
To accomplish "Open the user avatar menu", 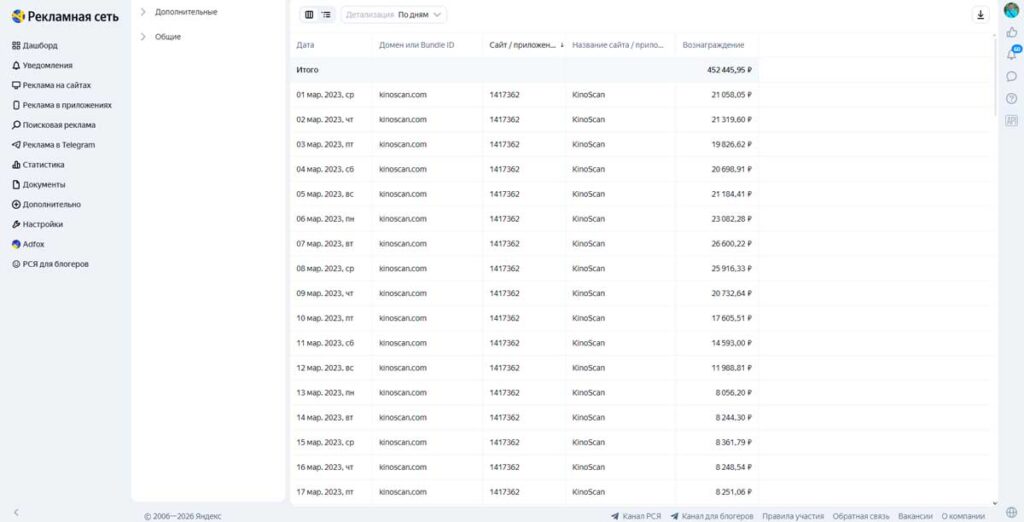I will [1011, 10].
